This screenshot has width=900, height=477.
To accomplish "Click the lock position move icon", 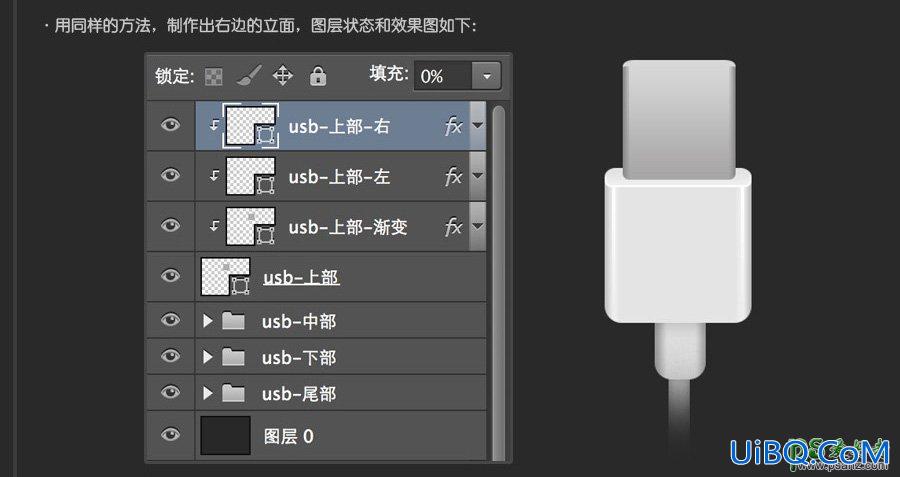I will click(x=282, y=76).
